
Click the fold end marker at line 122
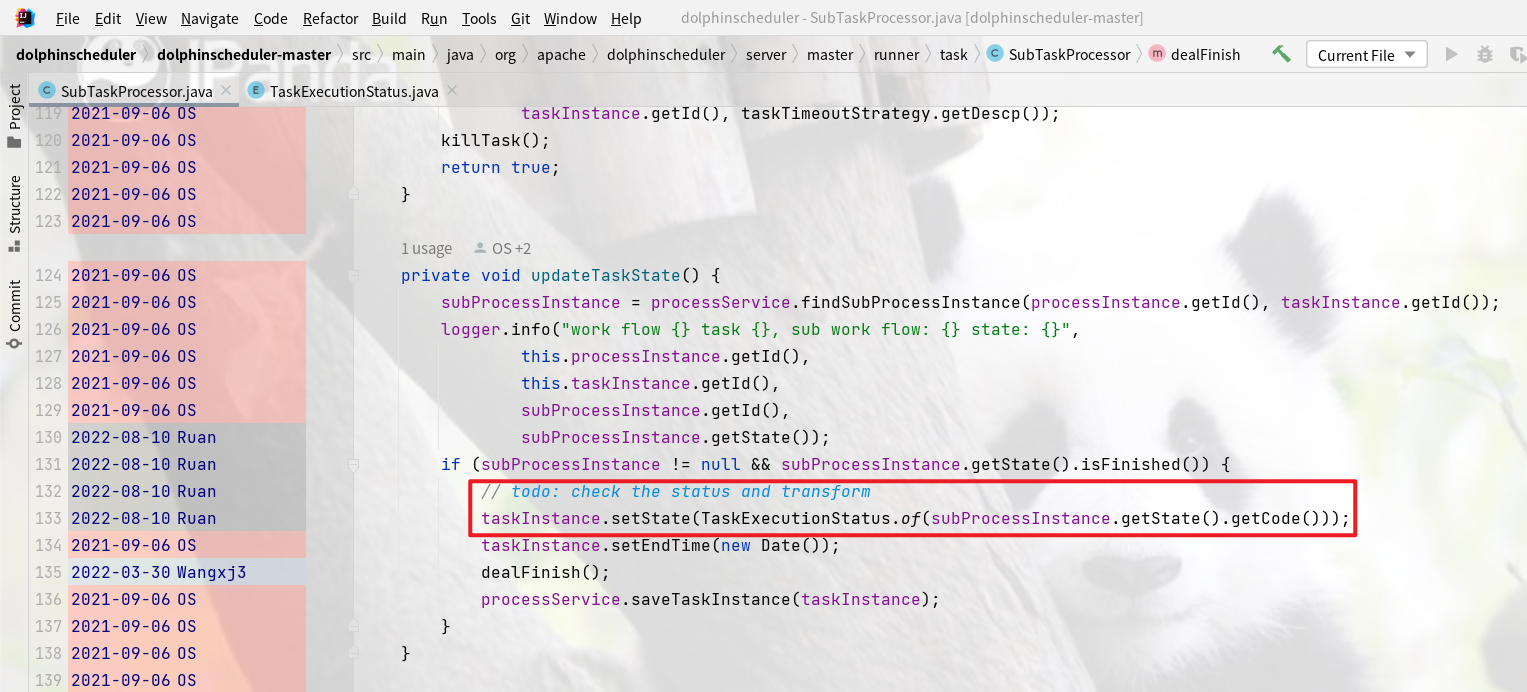coord(354,194)
